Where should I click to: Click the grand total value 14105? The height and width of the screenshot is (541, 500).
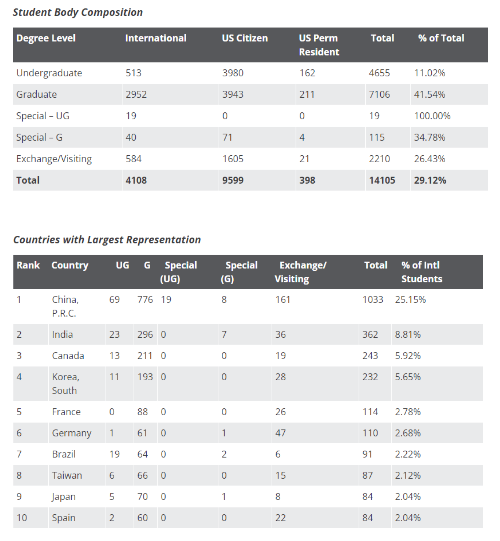382,180
